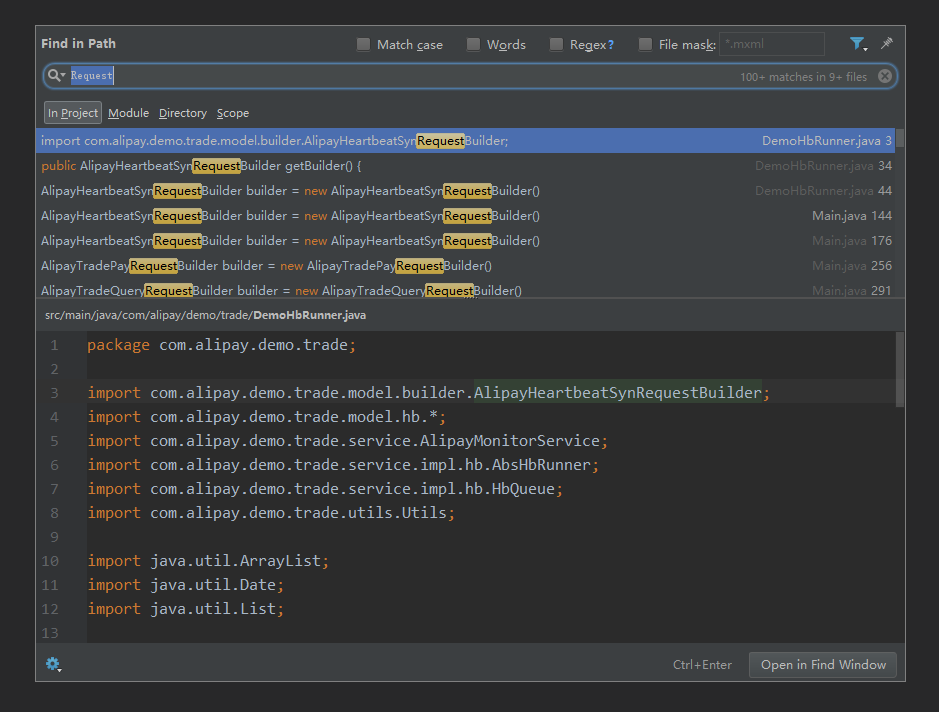Switch to the Scope tab

[233, 113]
